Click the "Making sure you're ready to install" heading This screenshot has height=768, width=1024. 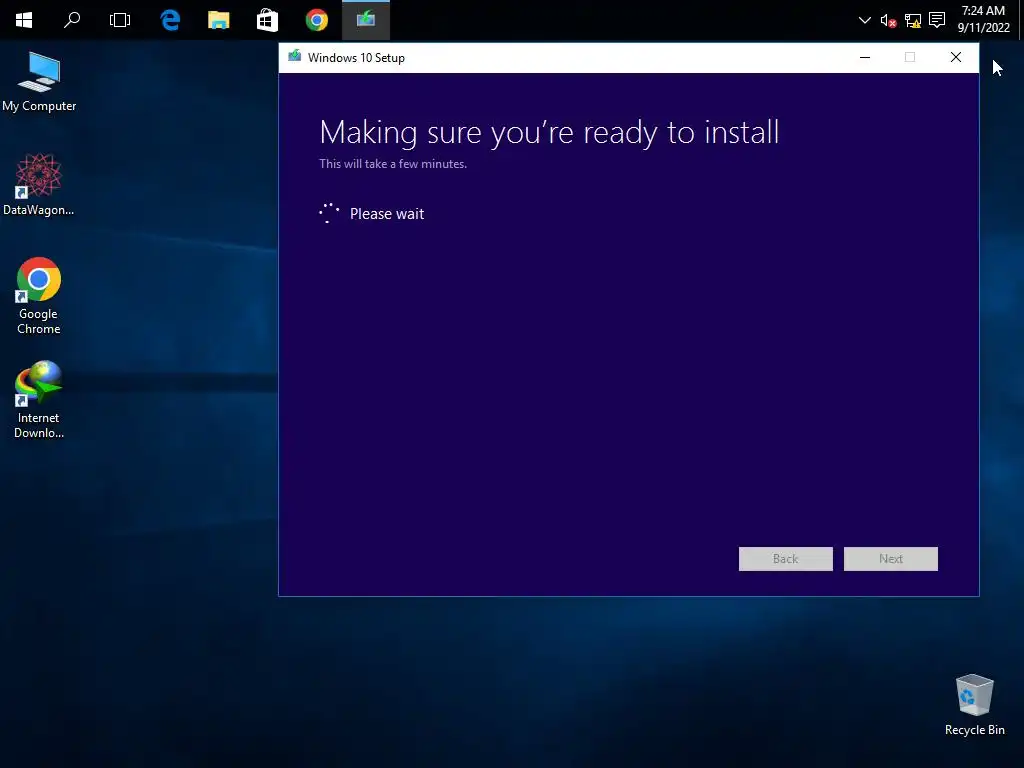[x=549, y=133]
